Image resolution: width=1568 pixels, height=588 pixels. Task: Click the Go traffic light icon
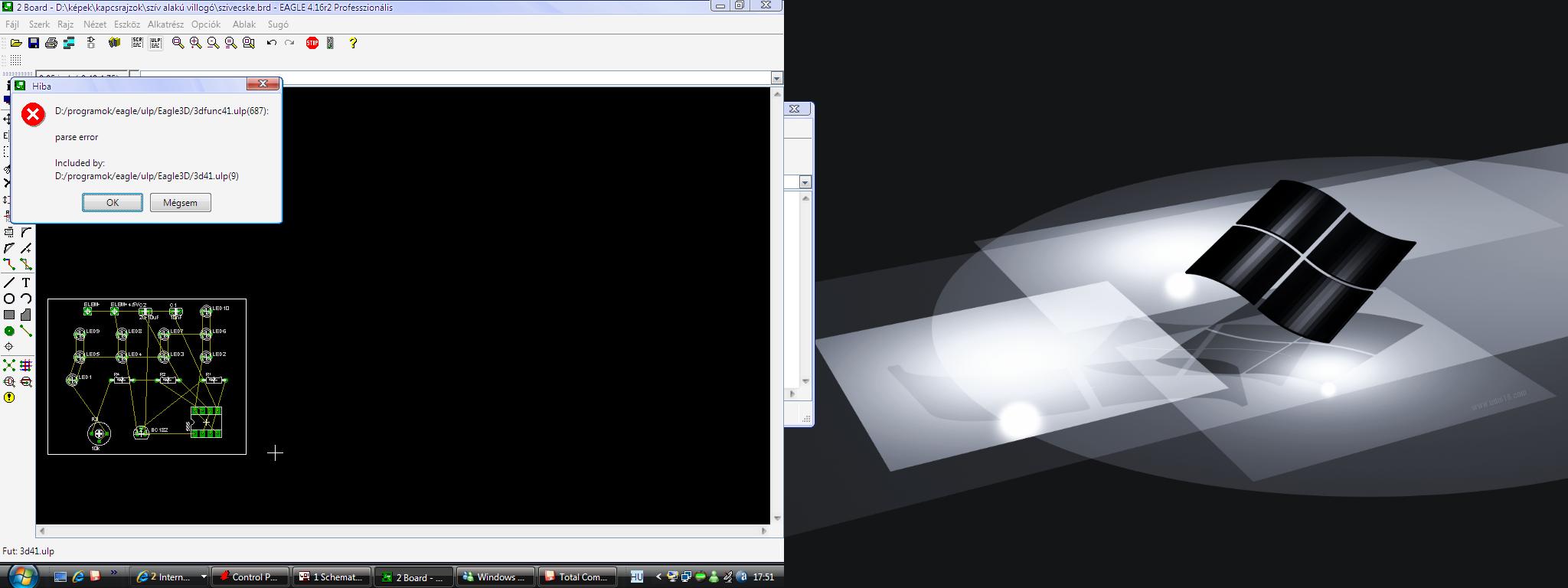click(x=331, y=43)
